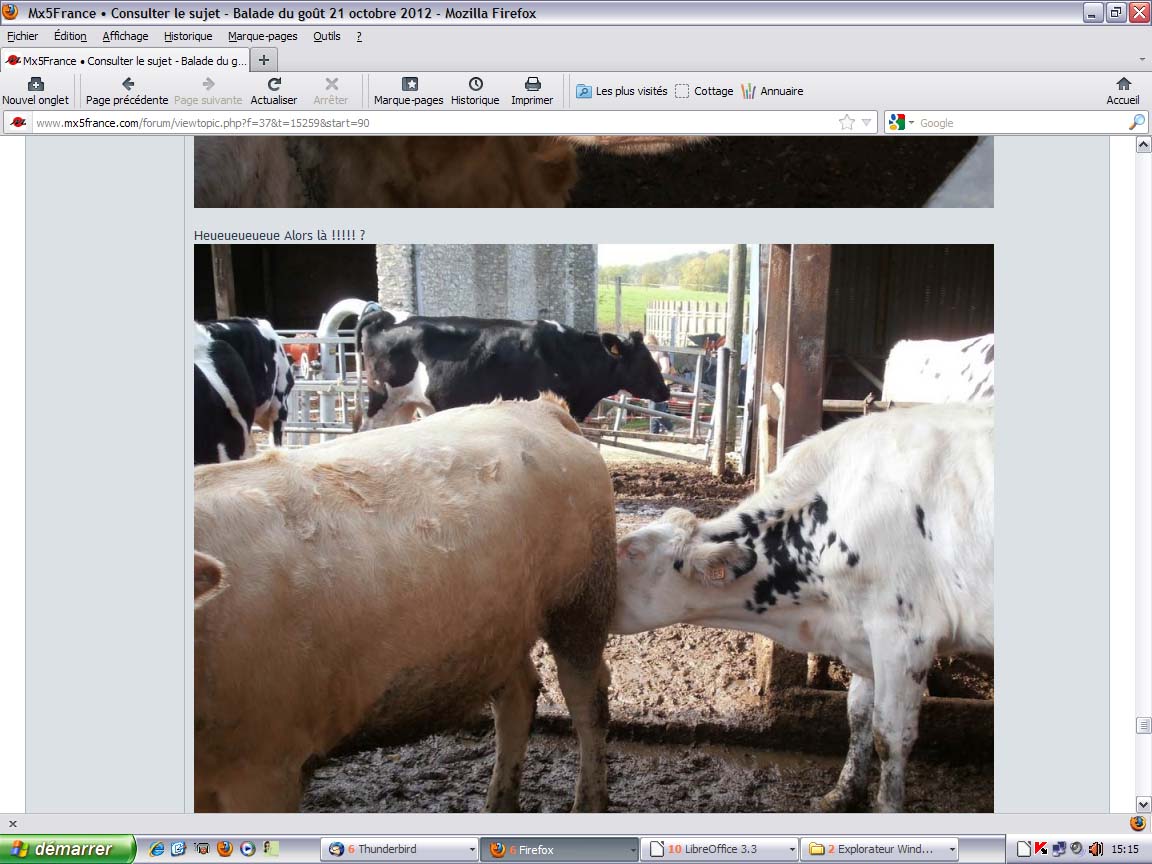Click the network computers tray icon

click(1059, 849)
